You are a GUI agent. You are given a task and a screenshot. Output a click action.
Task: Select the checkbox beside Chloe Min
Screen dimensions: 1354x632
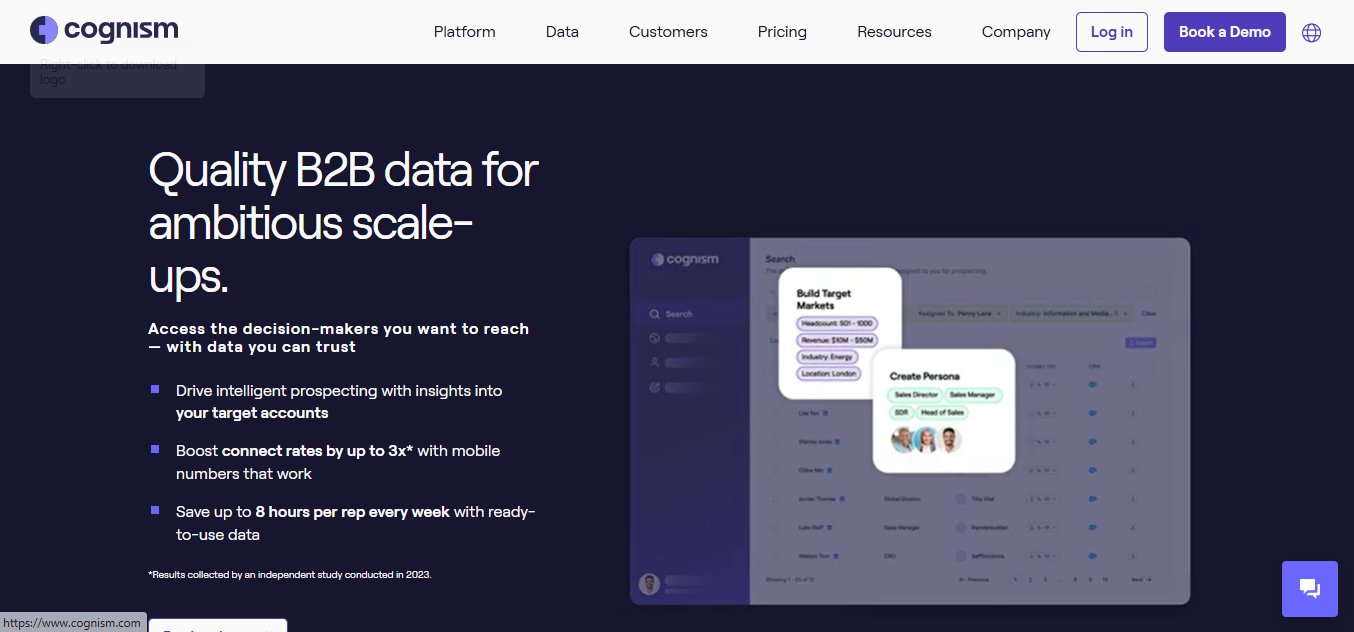tap(775, 470)
